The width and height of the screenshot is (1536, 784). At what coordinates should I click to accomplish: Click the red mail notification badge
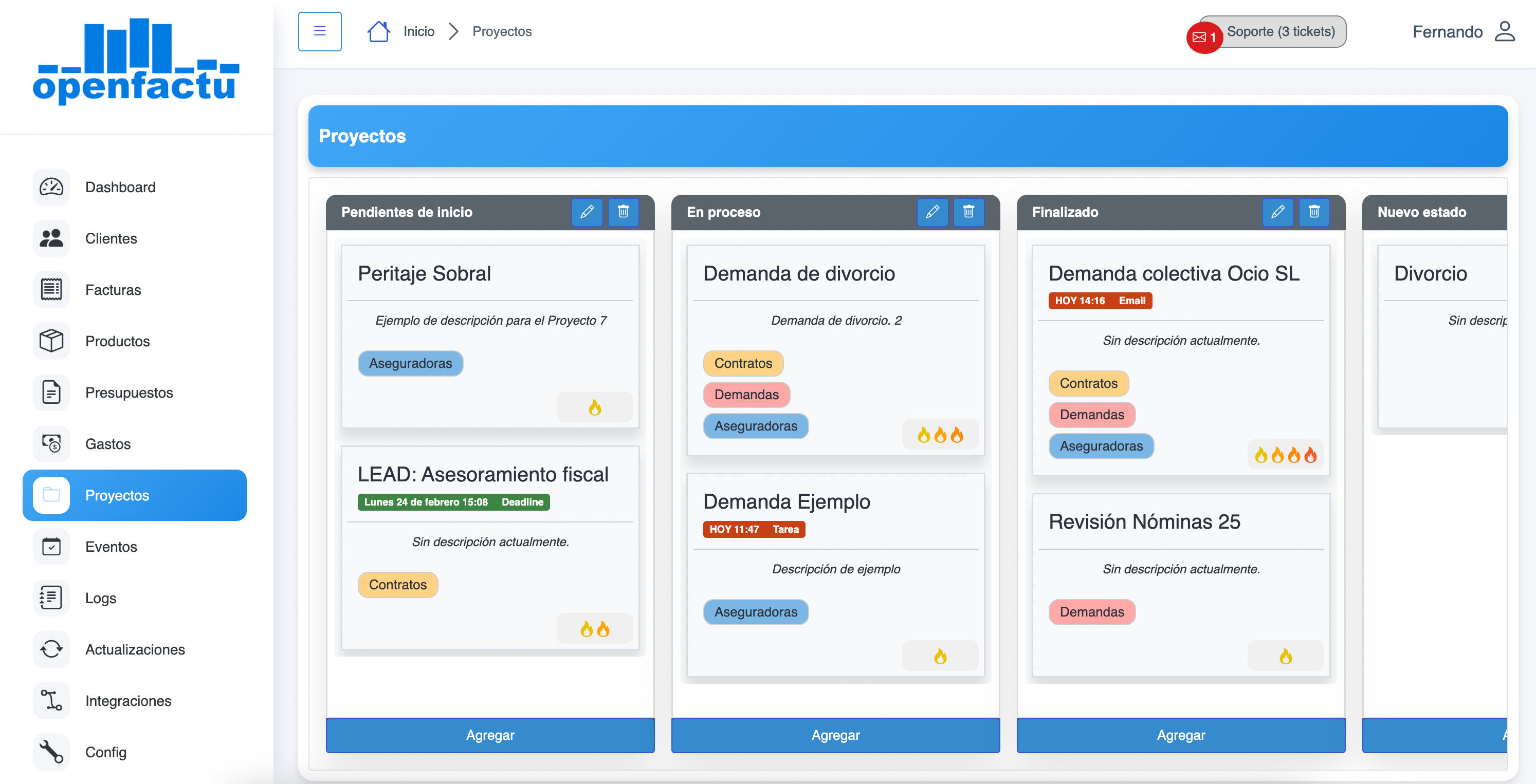coord(1204,38)
